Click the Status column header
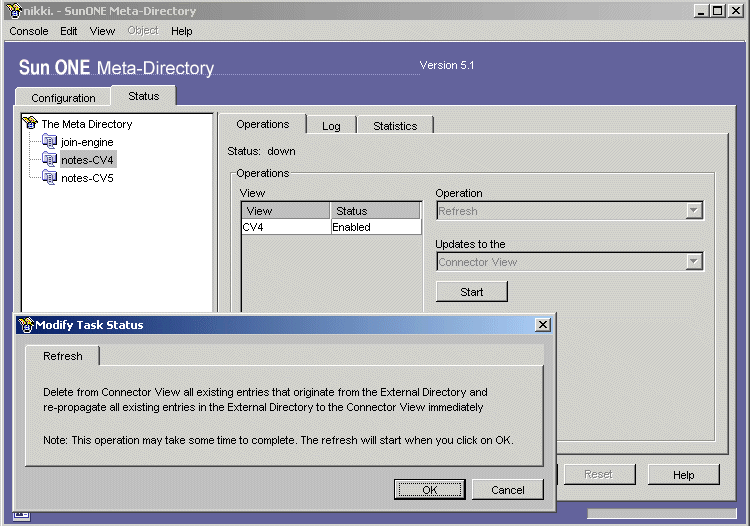 tap(375, 211)
